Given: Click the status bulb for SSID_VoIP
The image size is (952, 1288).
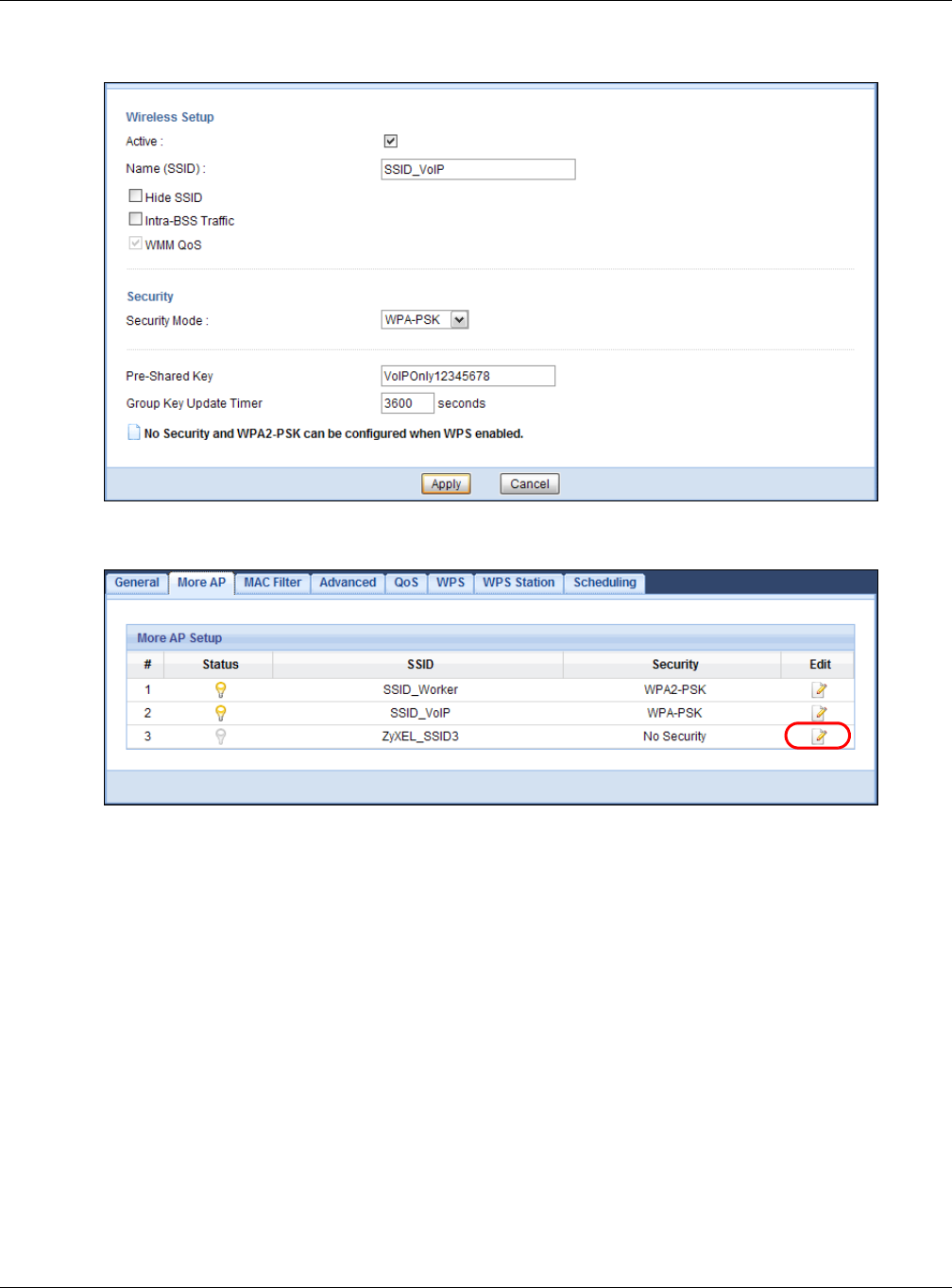Looking at the screenshot, I should point(221,713).
